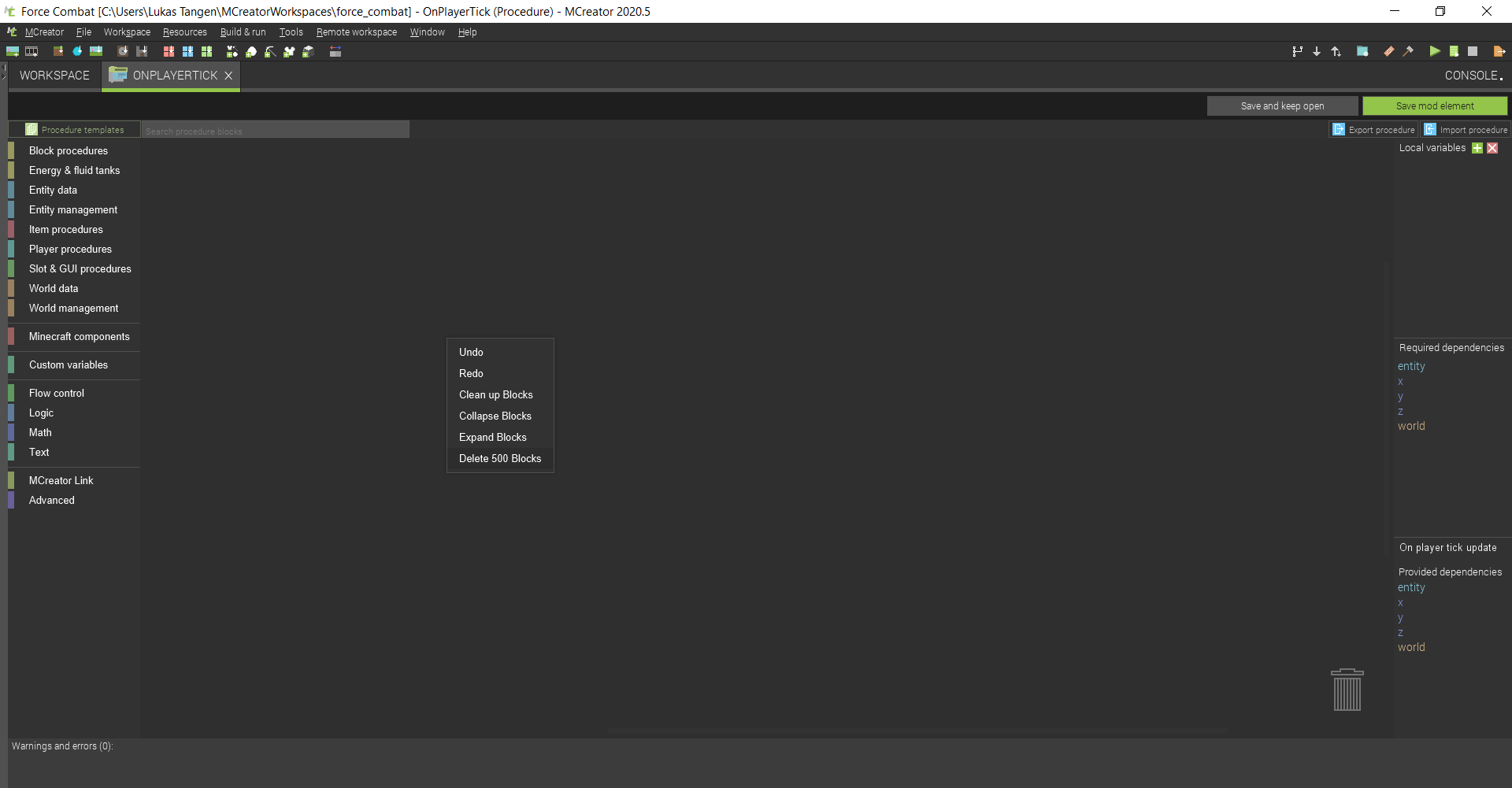Viewport: 1512px width, 788px height.
Task: Open workspace settings folder icon
Action: click(x=1363, y=51)
